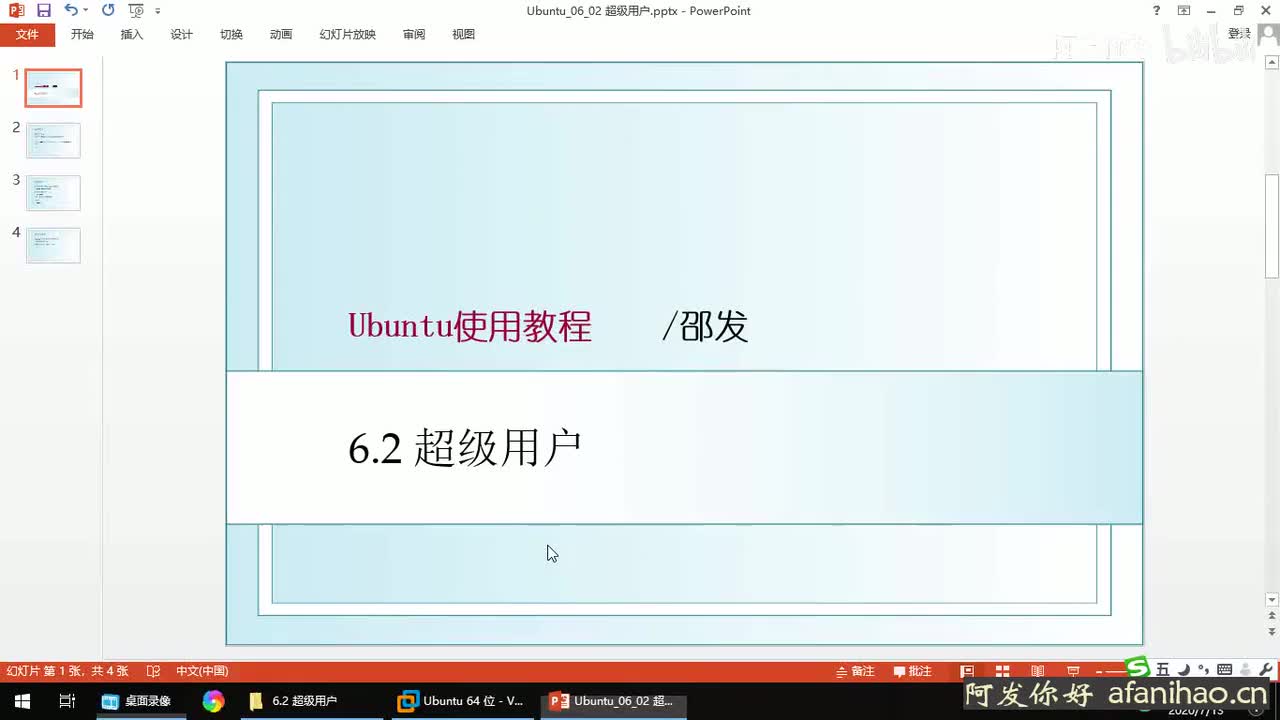Image resolution: width=1280 pixels, height=720 pixels.
Task: Select slide 3 thumbnail
Action: point(53,192)
